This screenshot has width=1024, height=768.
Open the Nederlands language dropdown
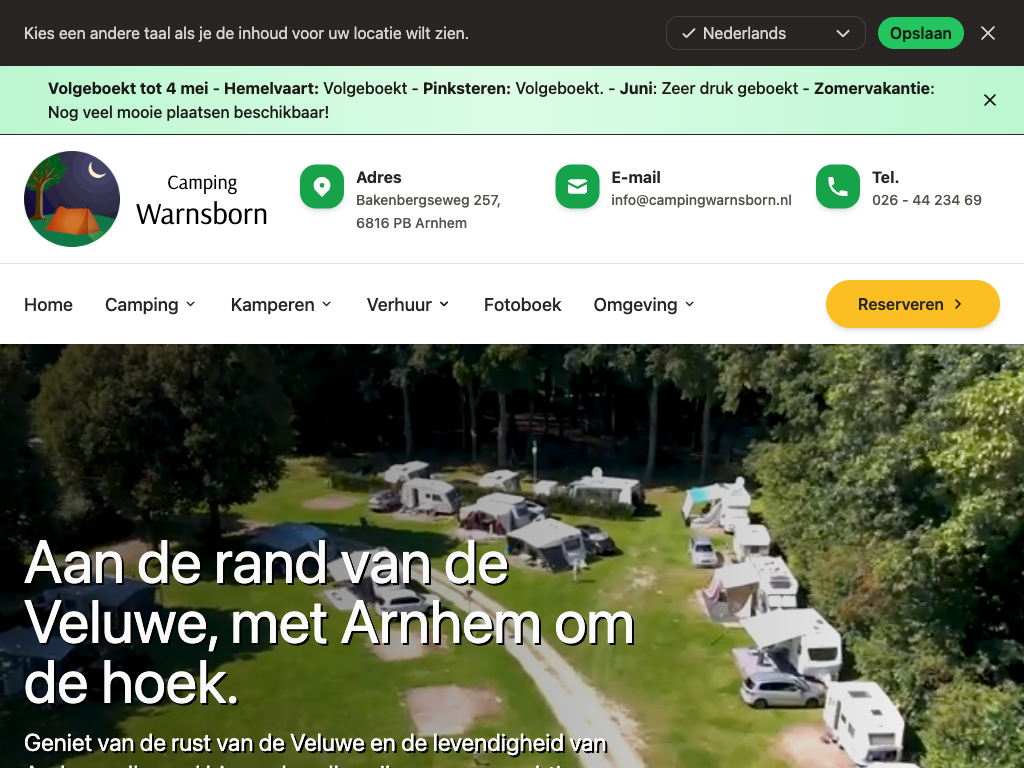[765, 33]
